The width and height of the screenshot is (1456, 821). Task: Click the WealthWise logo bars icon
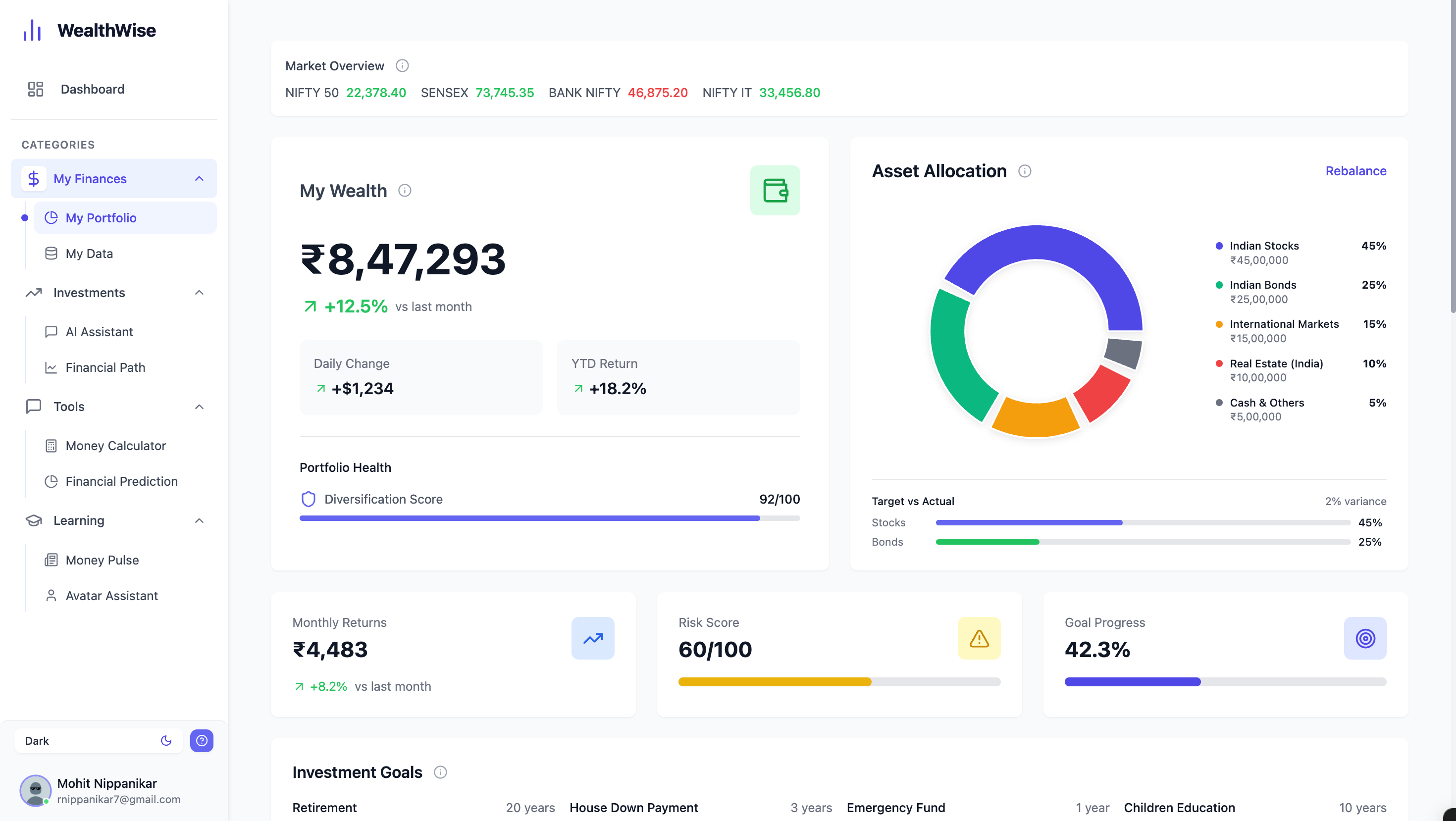pos(32,31)
